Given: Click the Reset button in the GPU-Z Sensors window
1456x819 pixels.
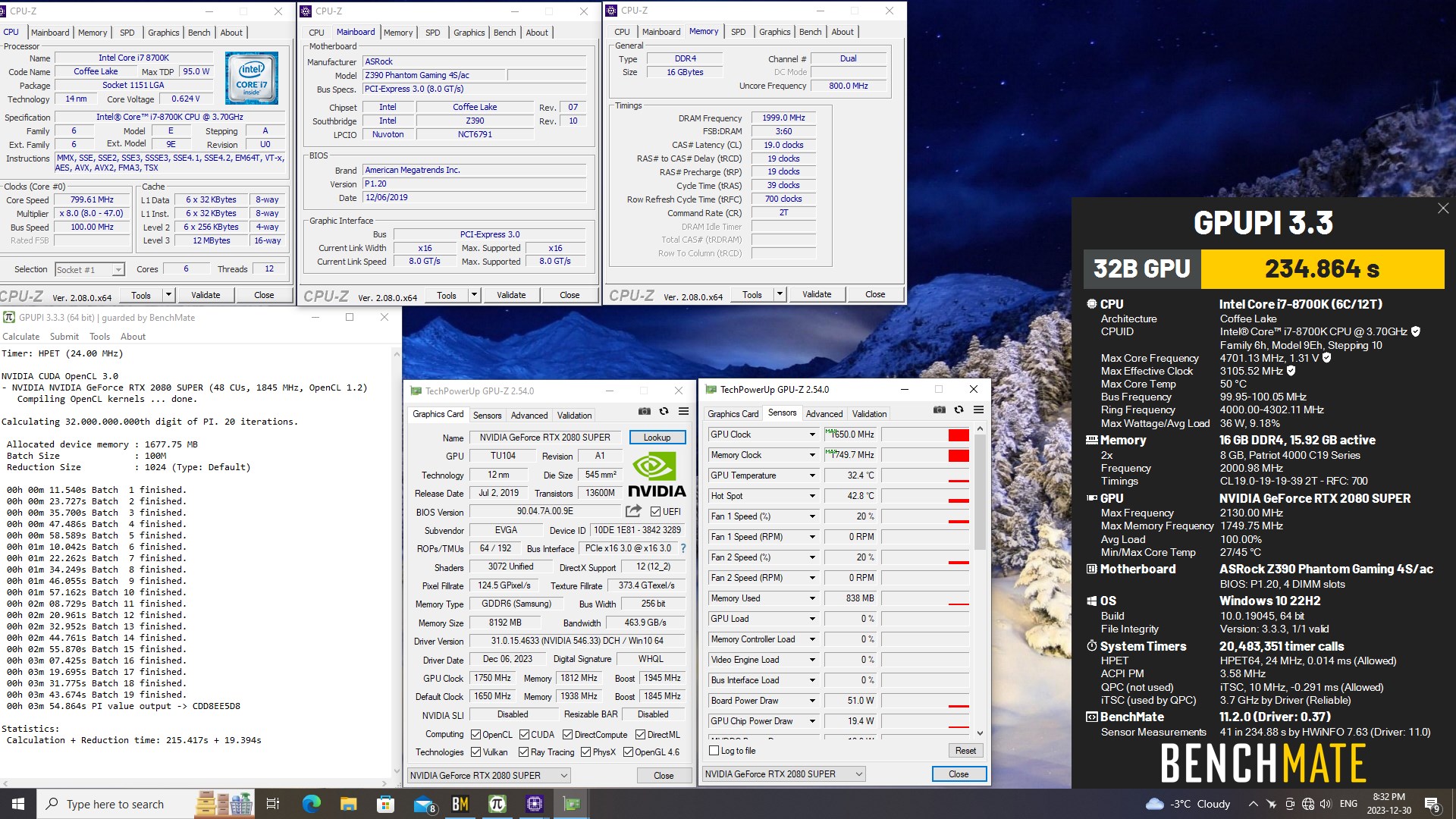Looking at the screenshot, I should coord(965,751).
